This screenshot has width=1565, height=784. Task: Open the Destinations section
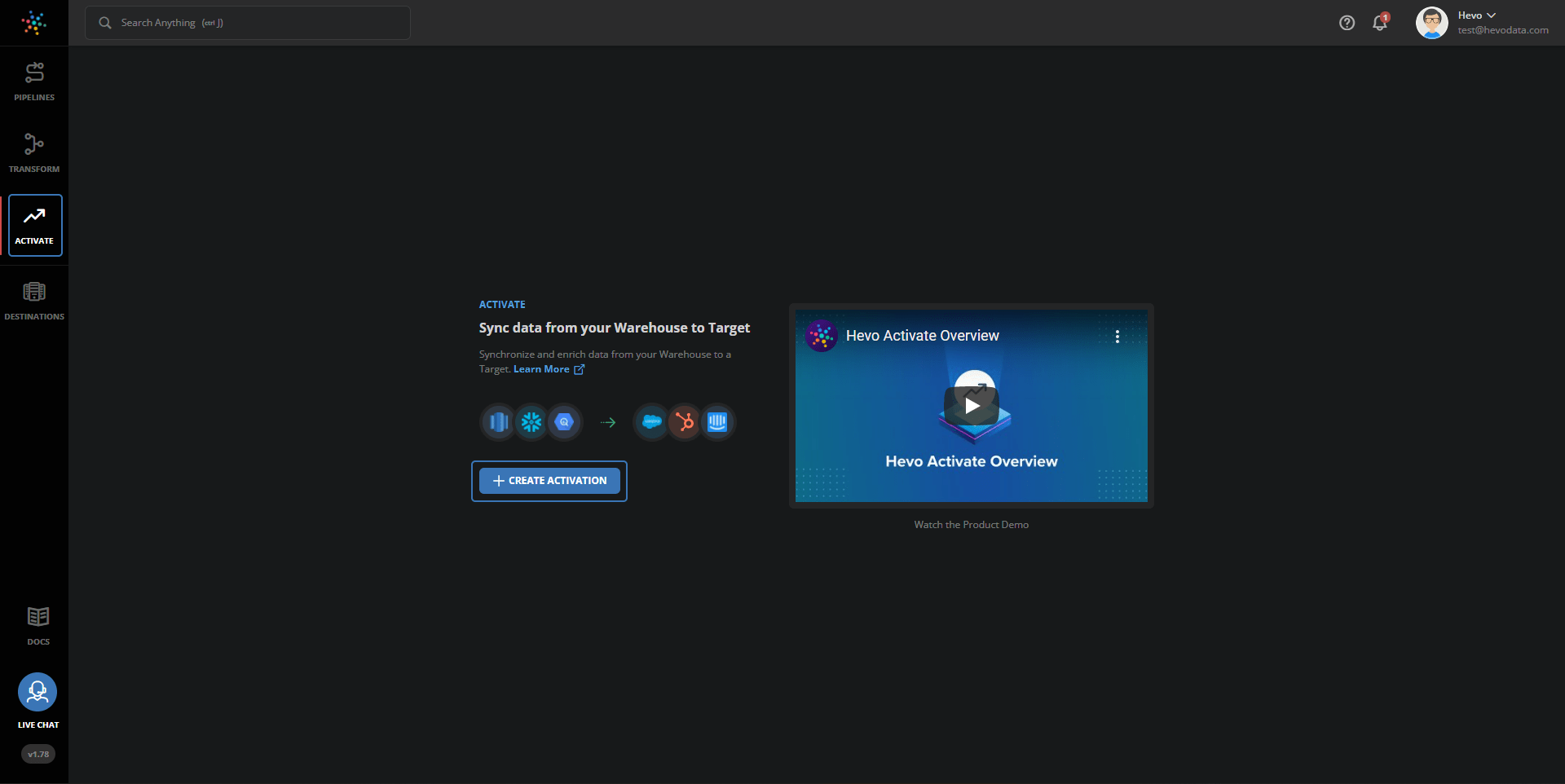tap(34, 301)
